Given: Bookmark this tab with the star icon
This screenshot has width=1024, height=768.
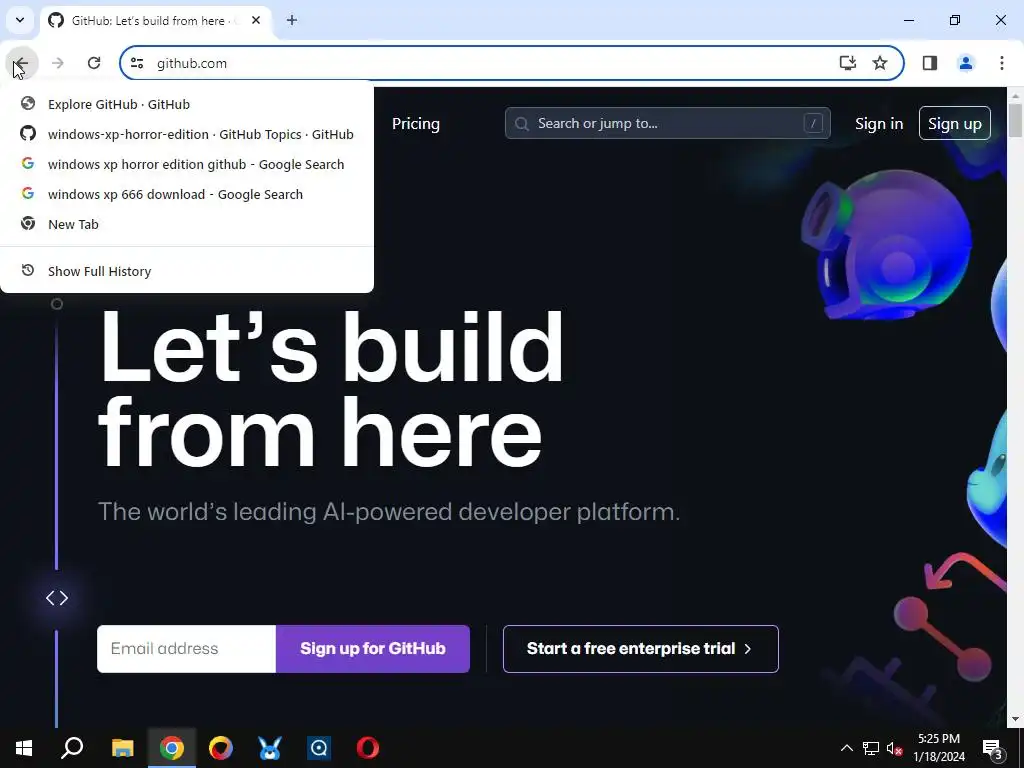Looking at the screenshot, I should click(880, 63).
